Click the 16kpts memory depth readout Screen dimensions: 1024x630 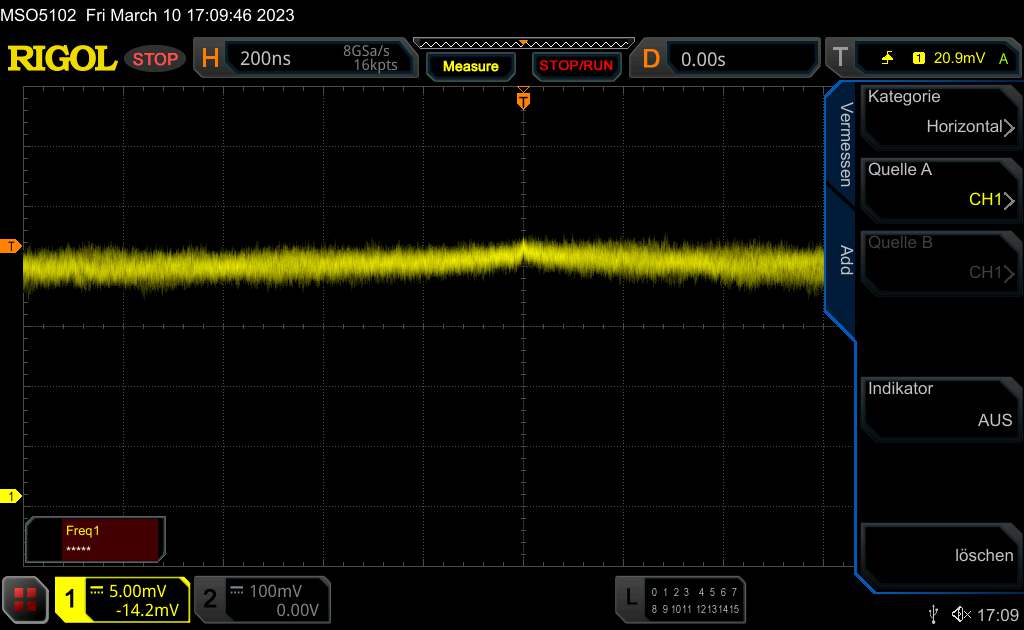(x=375, y=65)
